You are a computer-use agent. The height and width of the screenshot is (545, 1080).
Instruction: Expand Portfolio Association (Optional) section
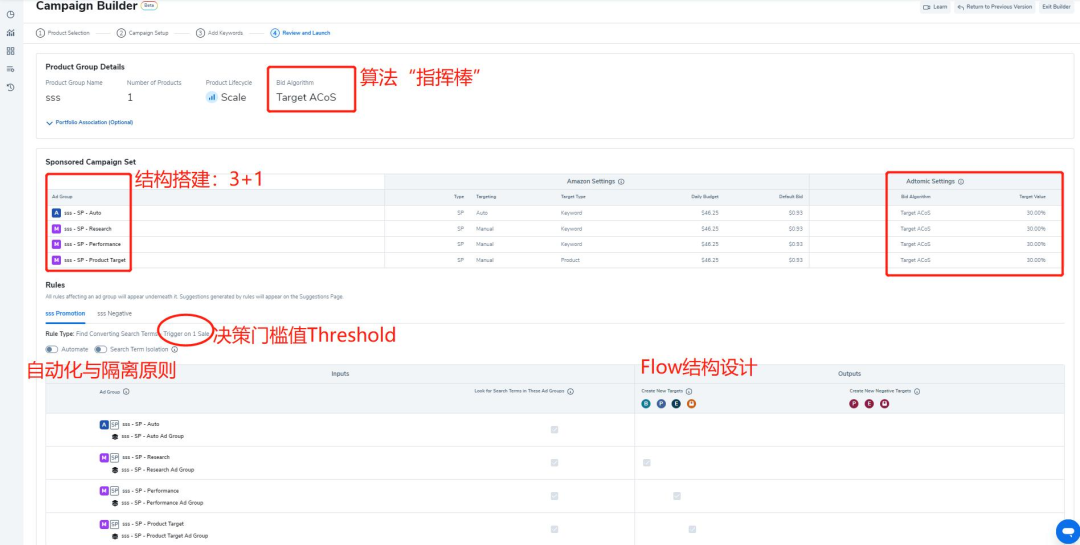pyautogui.click(x=89, y=122)
